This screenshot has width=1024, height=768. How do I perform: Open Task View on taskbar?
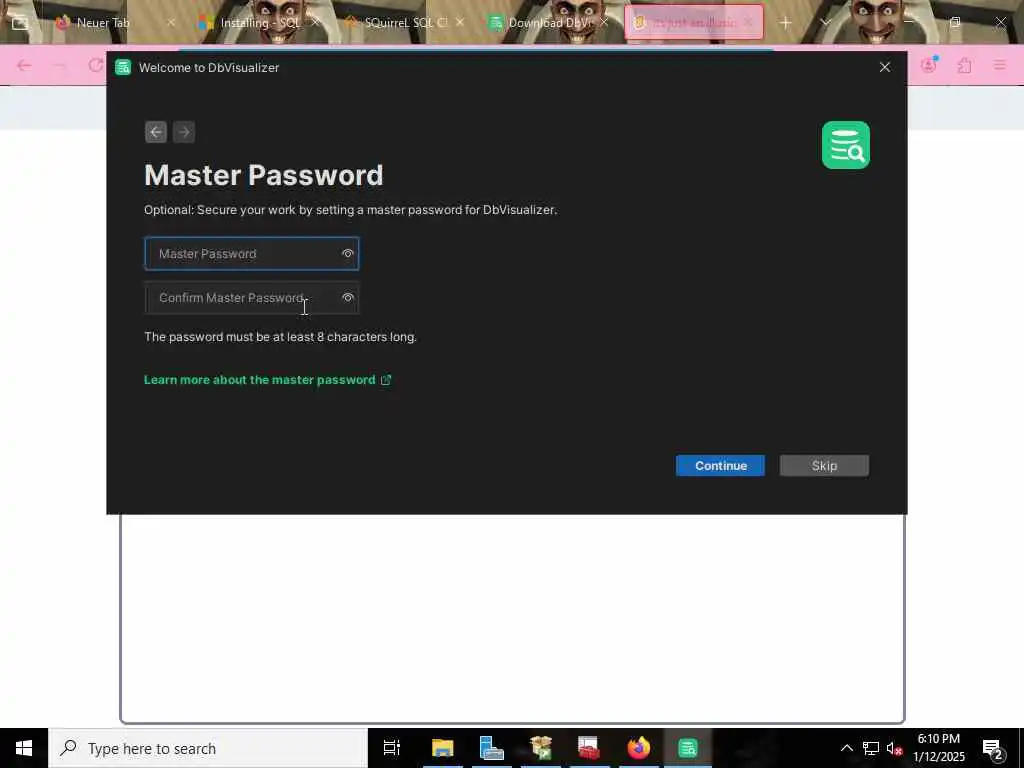(392, 748)
